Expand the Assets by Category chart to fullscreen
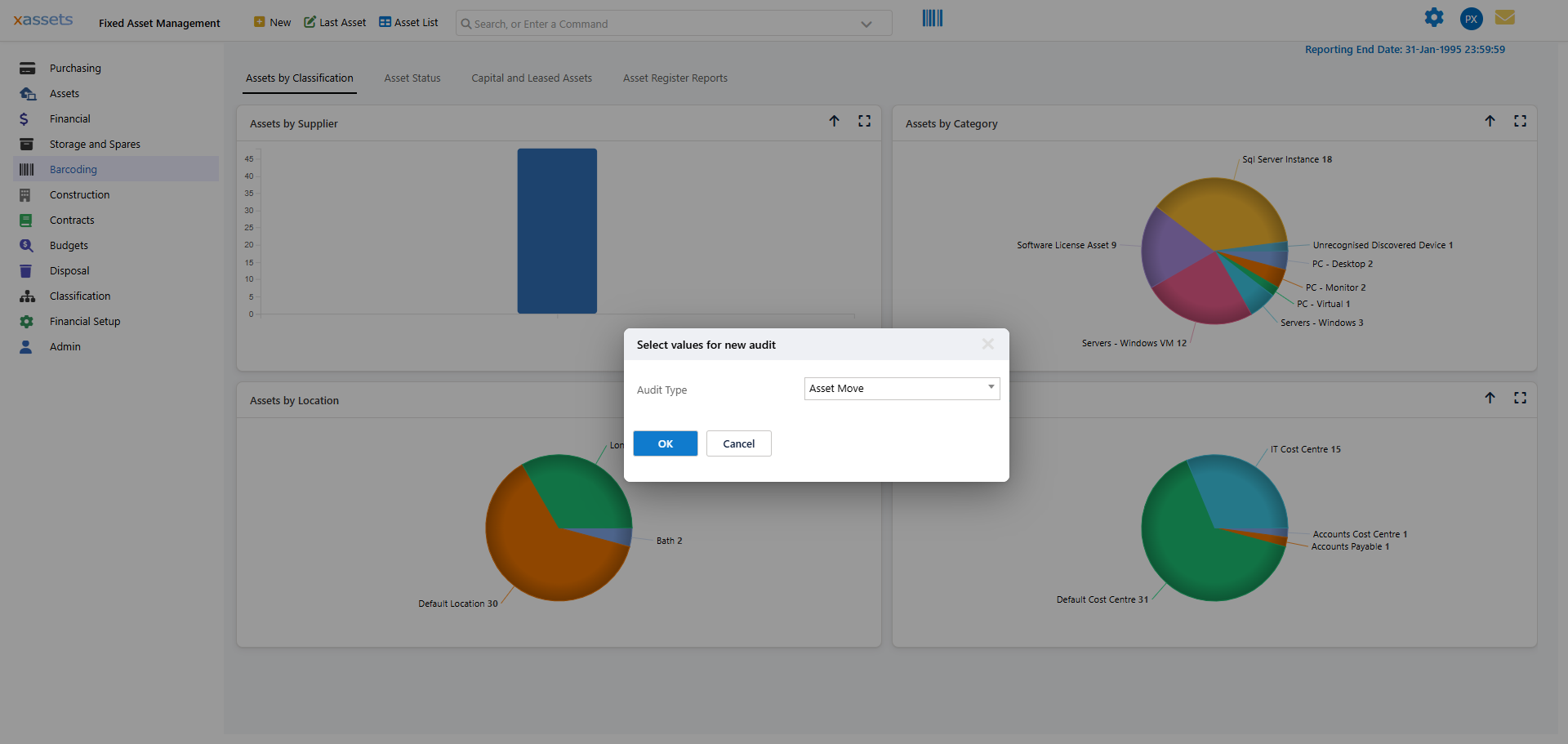 pos(1521,121)
